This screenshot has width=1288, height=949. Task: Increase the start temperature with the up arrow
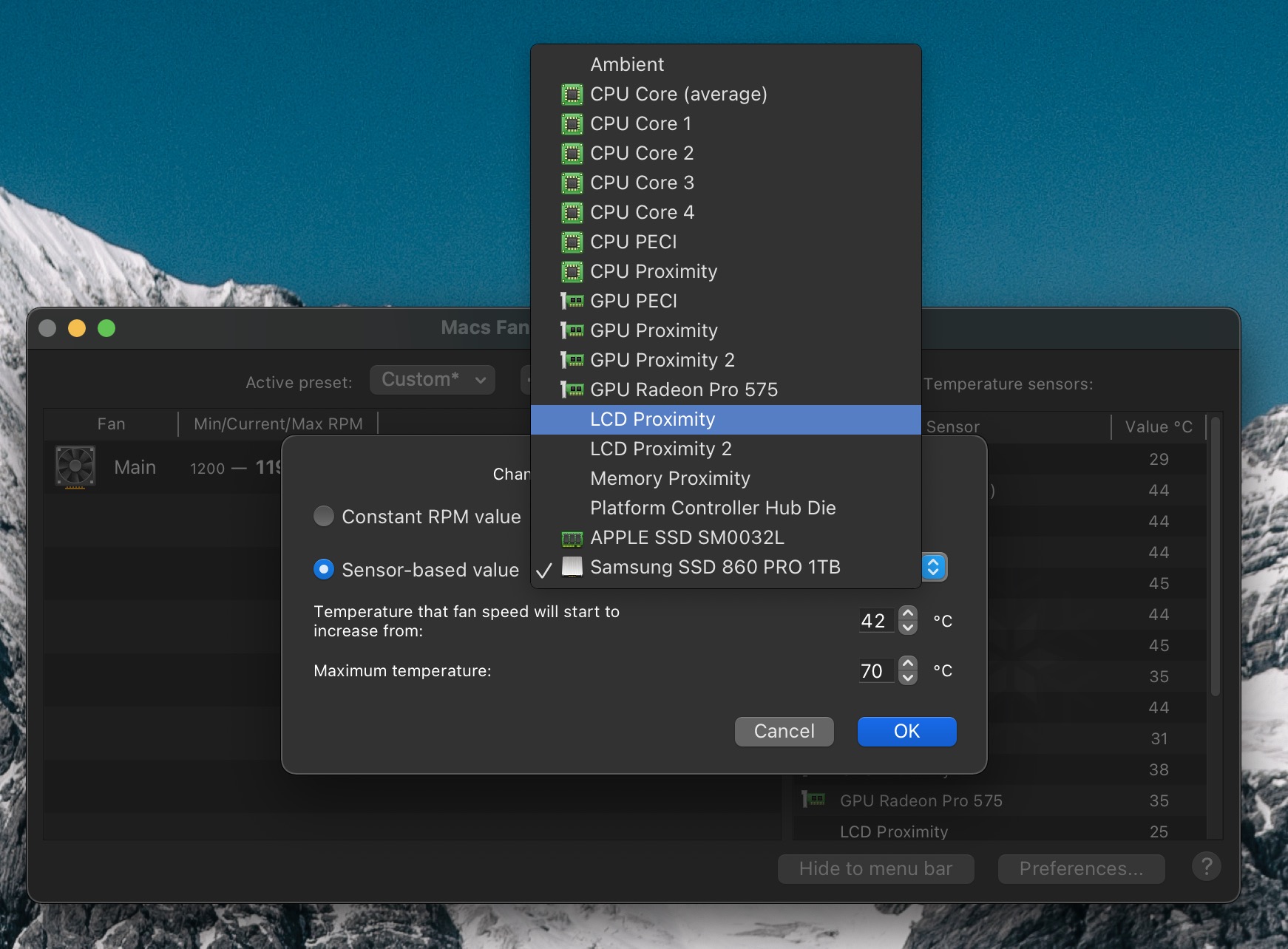(x=908, y=613)
